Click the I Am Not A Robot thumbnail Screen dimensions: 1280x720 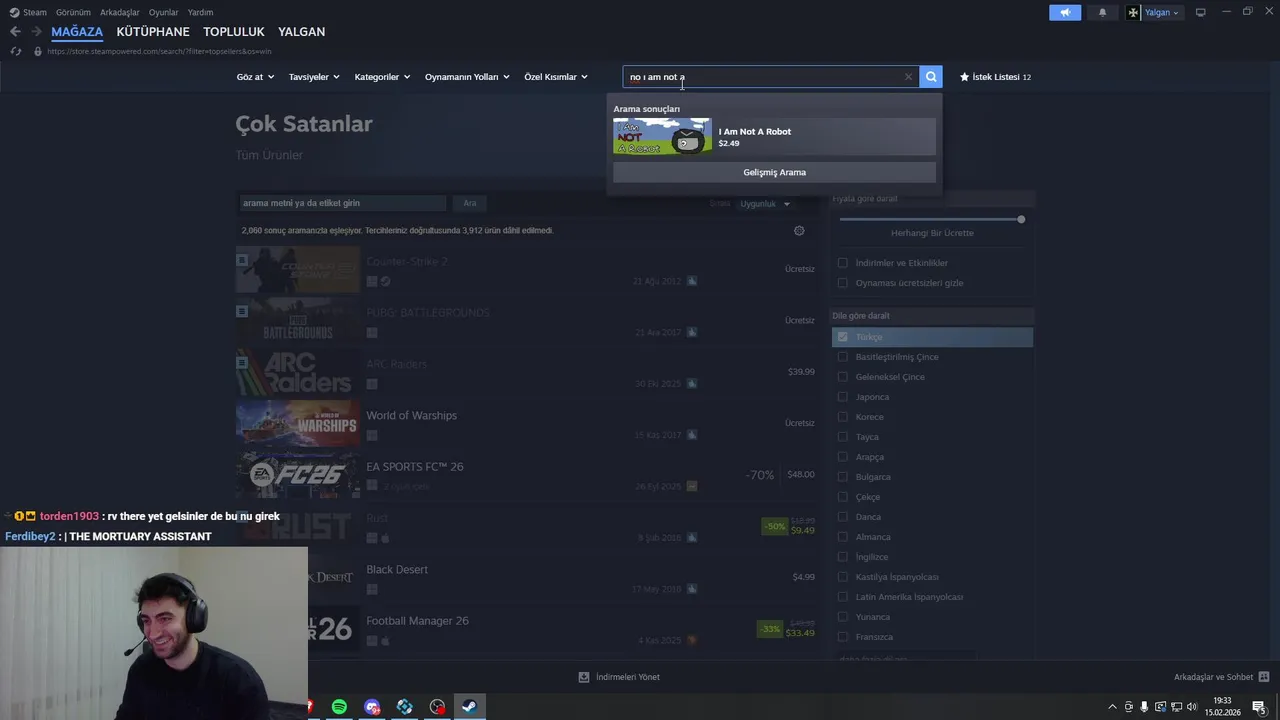click(663, 136)
